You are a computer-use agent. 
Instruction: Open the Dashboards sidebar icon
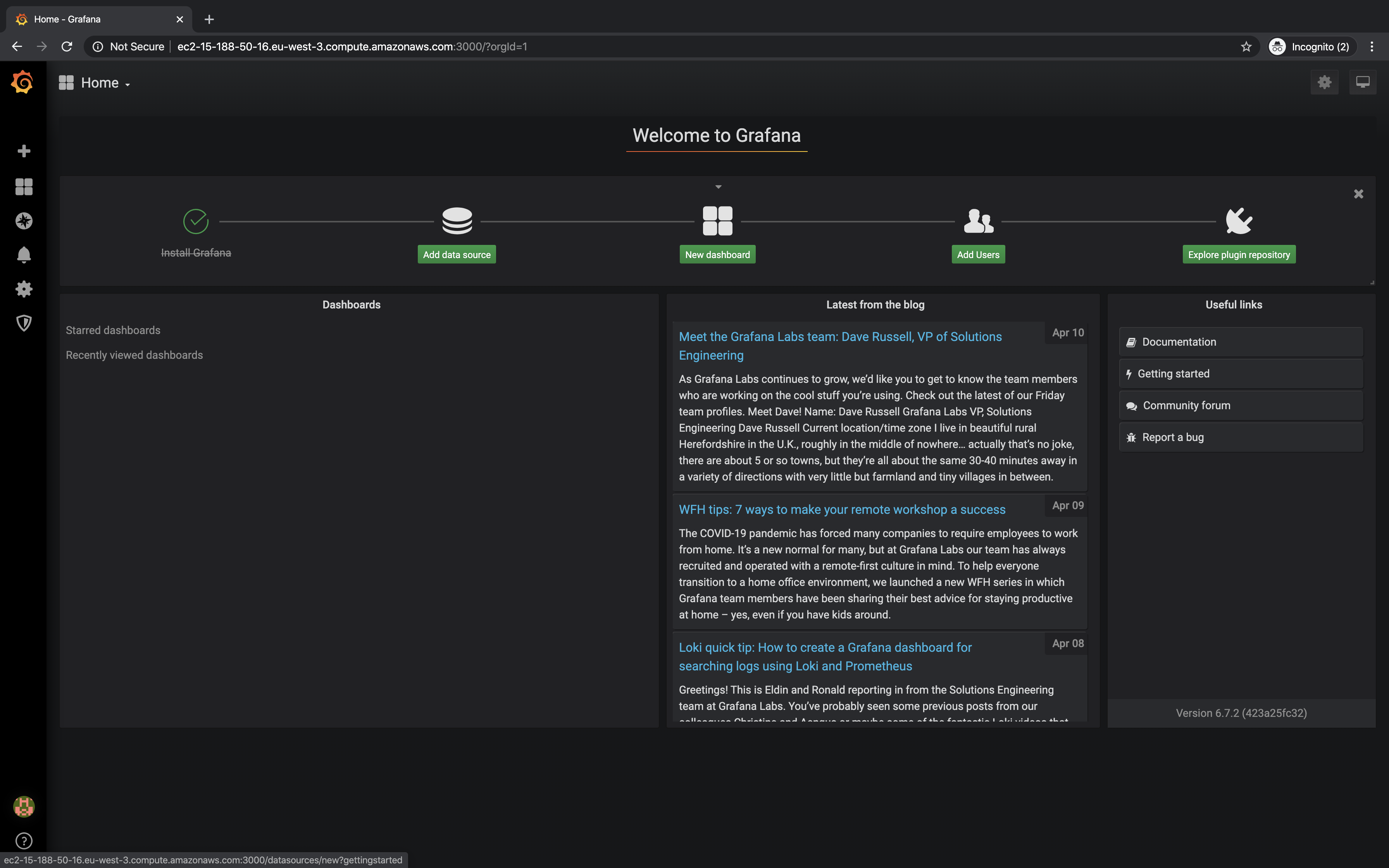coord(24,186)
